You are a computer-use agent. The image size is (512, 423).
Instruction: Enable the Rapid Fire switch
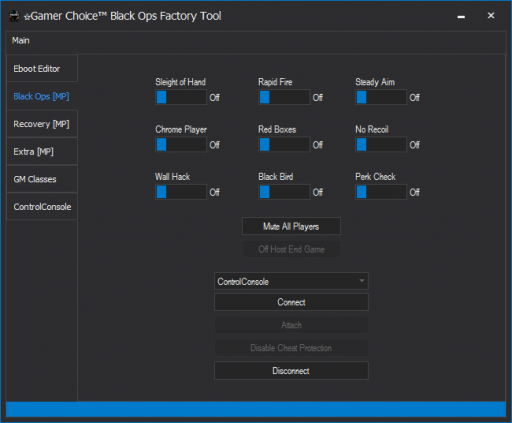click(284, 97)
